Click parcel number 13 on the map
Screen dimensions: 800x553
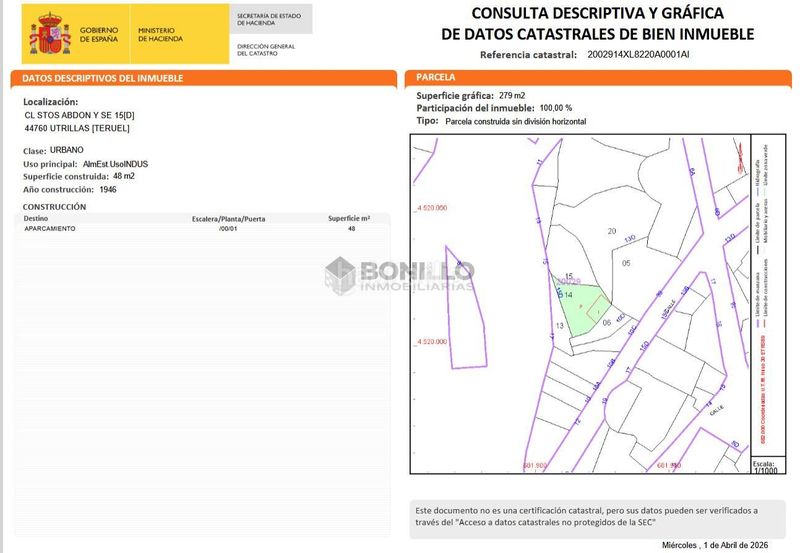[x=560, y=325]
